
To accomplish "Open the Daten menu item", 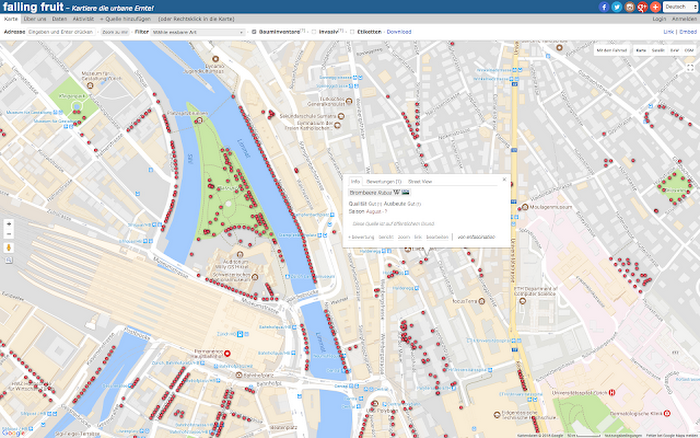I will (59, 19).
